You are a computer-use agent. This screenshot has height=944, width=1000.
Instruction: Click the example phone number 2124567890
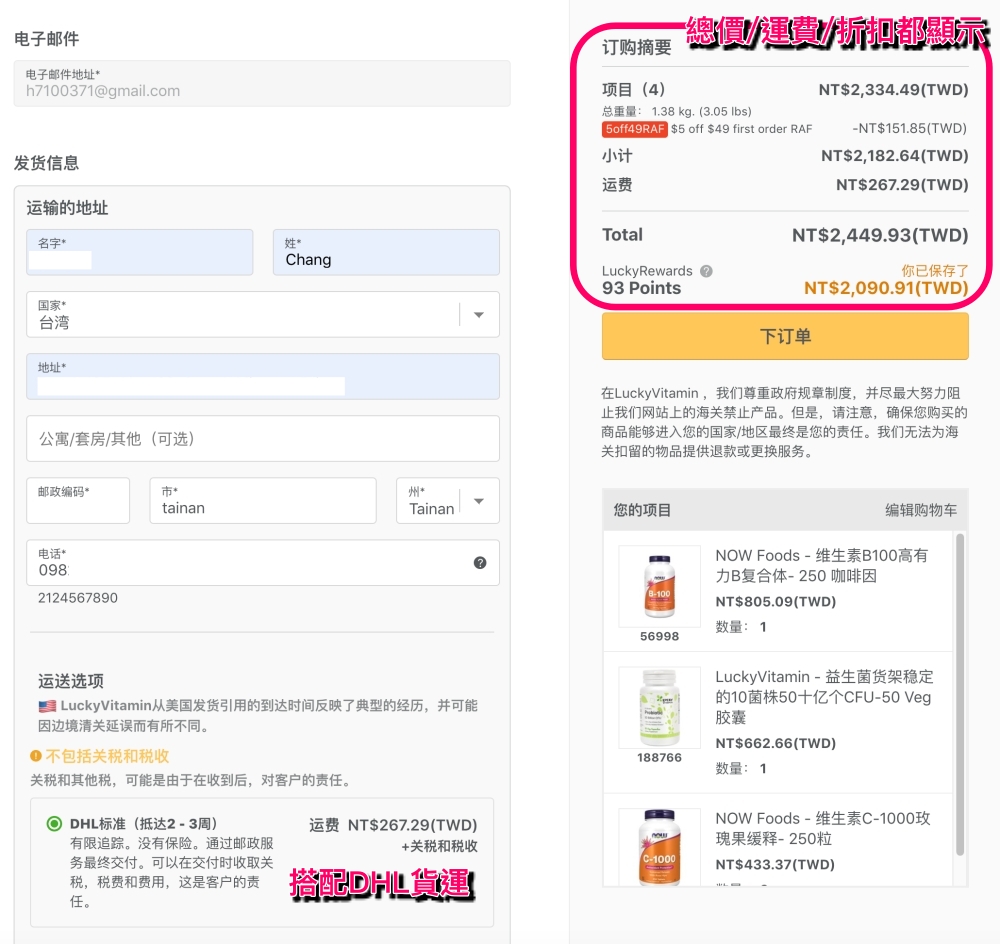(x=78, y=598)
